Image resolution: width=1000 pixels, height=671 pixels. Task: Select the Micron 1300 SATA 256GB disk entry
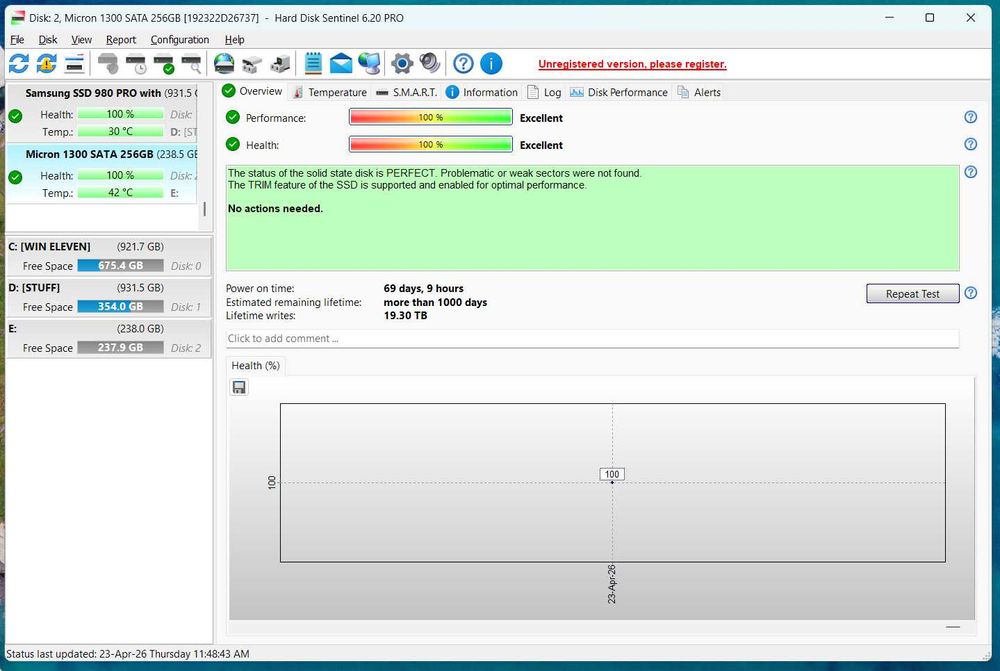point(102,174)
